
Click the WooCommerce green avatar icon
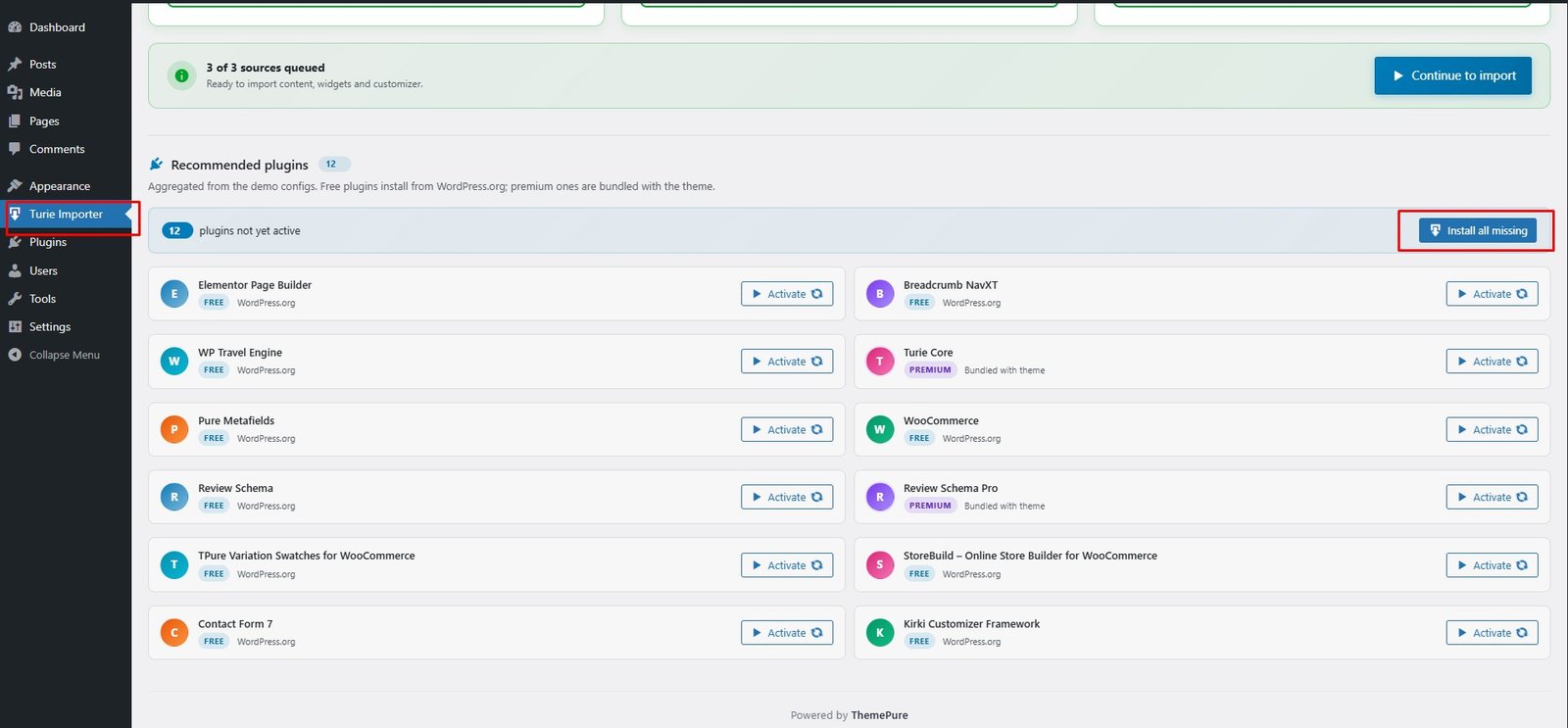[880, 429]
